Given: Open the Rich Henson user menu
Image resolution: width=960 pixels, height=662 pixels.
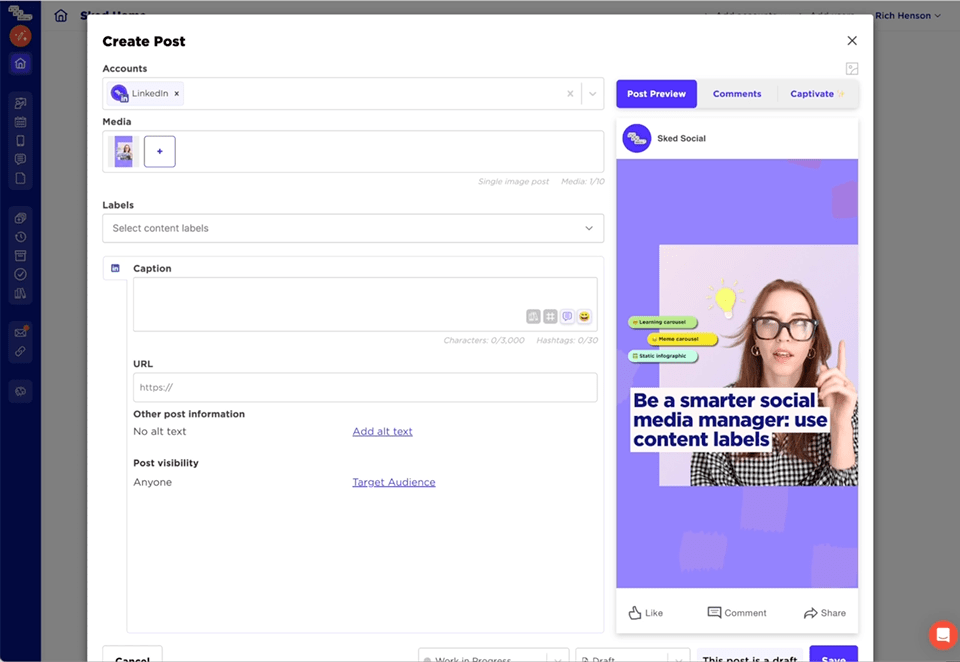Looking at the screenshot, I should click(908, 16).
